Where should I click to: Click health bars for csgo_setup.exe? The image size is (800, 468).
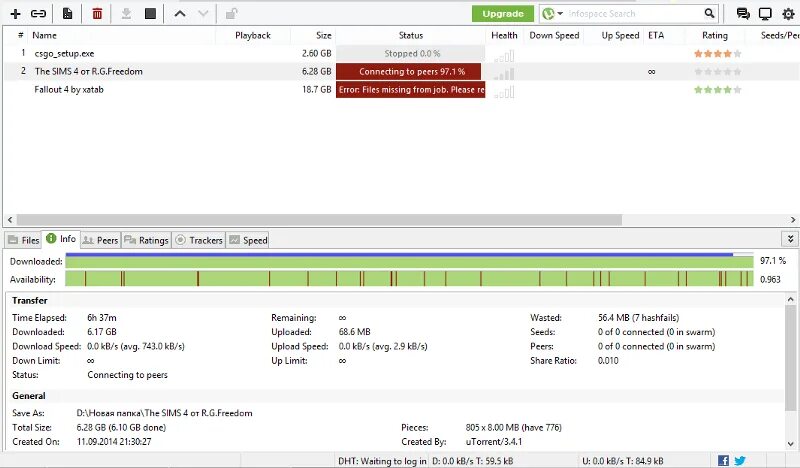point(504,56)
